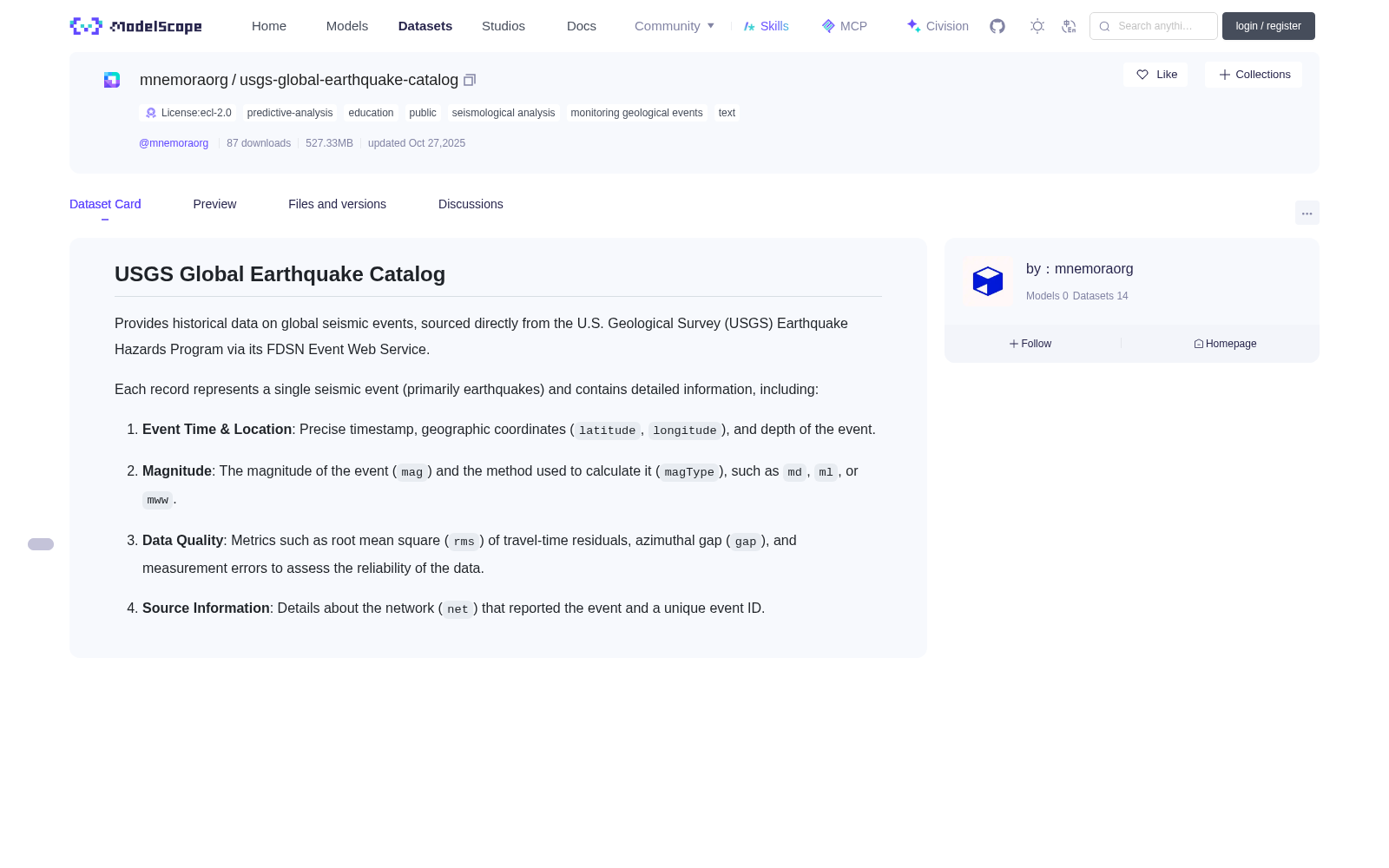Open the Datasets menu item
This screenshot has height=868, width=1389.
click(x=425, y=26)
